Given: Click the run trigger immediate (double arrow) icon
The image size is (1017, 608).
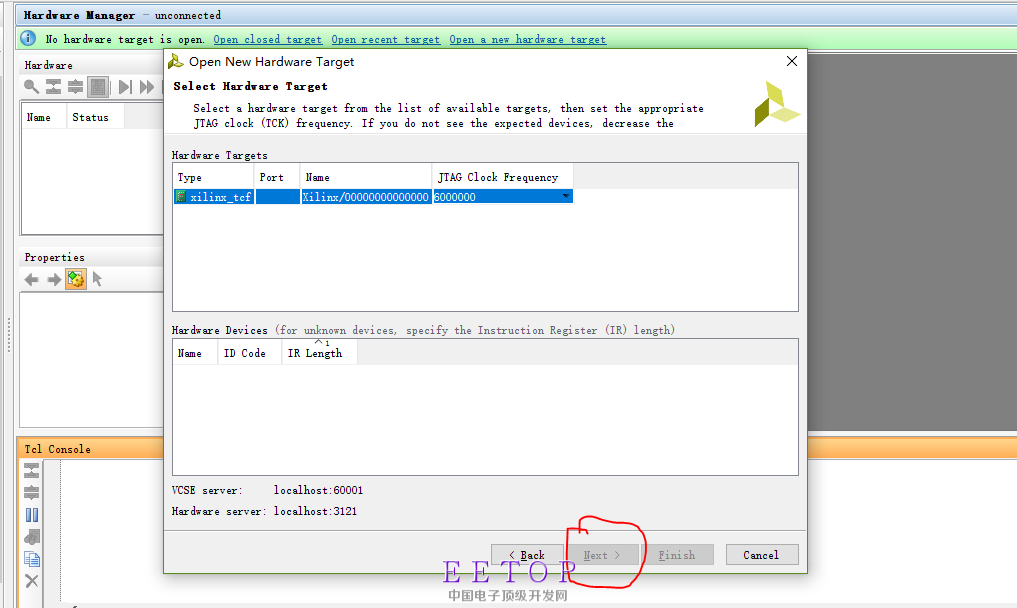Looking at the screenshot, I should [x=147, y=86].
